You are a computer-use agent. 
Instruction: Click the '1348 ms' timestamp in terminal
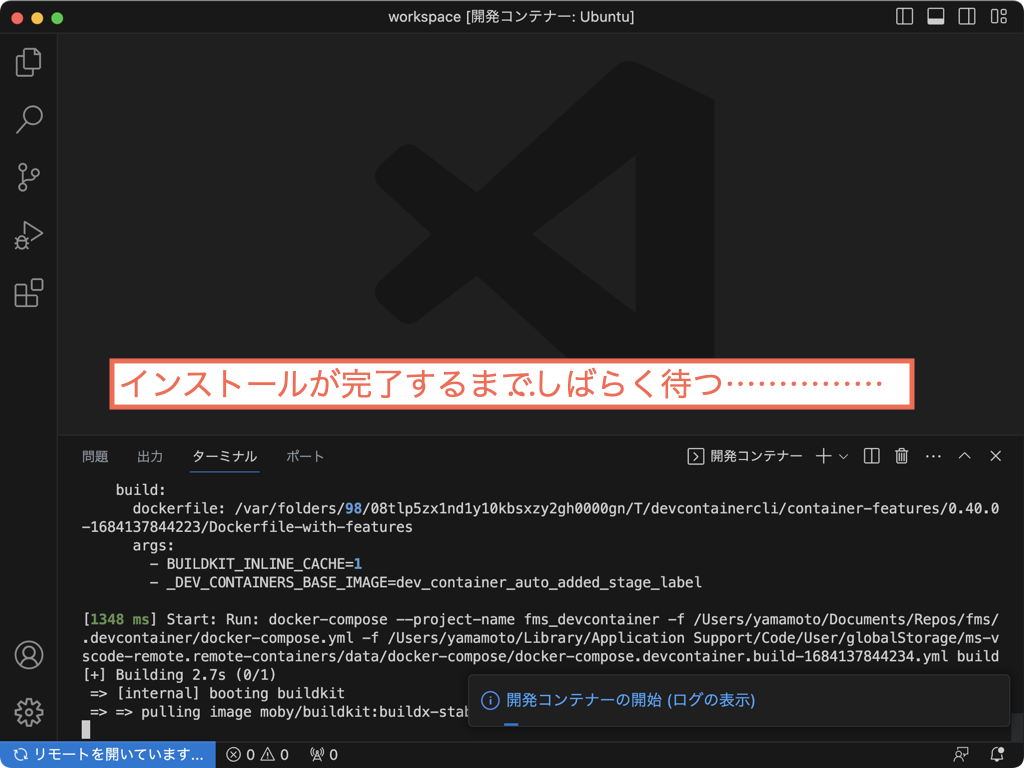(120, 619)
